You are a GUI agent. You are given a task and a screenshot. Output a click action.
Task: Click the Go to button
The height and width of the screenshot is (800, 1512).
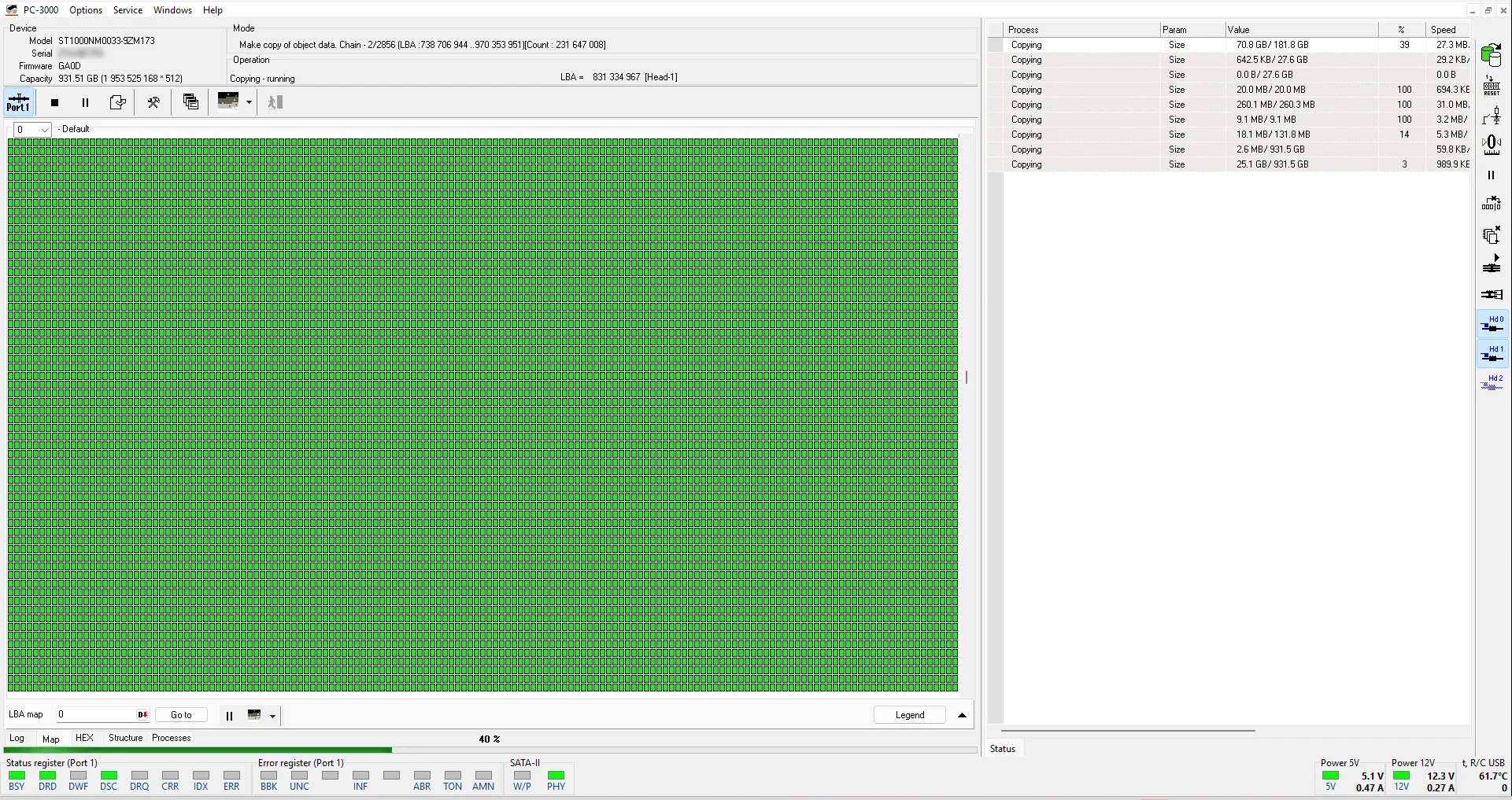(x=181, y=715)
